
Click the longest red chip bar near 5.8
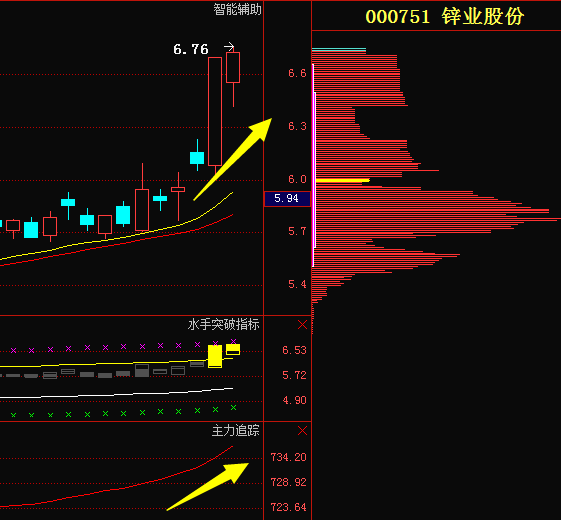(436, 218)
